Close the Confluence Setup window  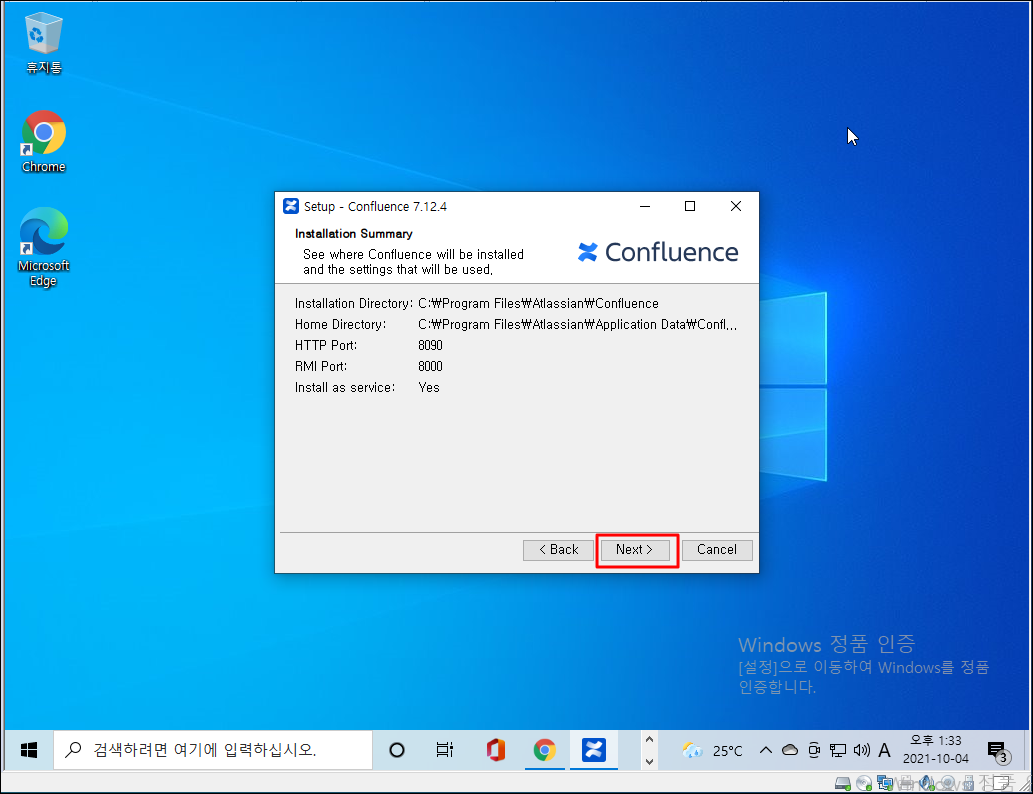point(736,206)
